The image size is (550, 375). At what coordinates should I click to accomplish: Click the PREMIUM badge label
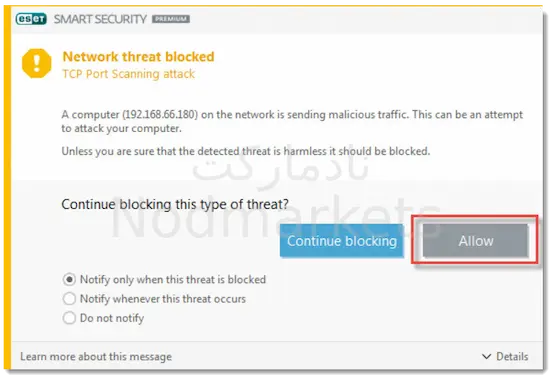(x=171, y=19)
